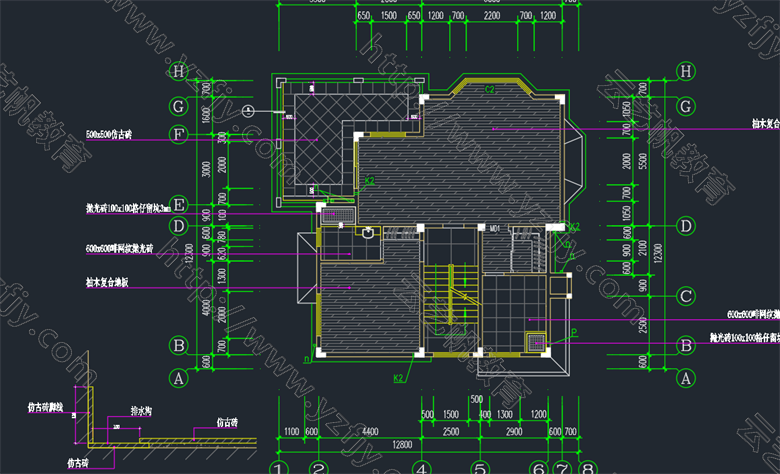Select the K2 label below axis 4 wall
The image size is (780, 474).
(398, 378)
